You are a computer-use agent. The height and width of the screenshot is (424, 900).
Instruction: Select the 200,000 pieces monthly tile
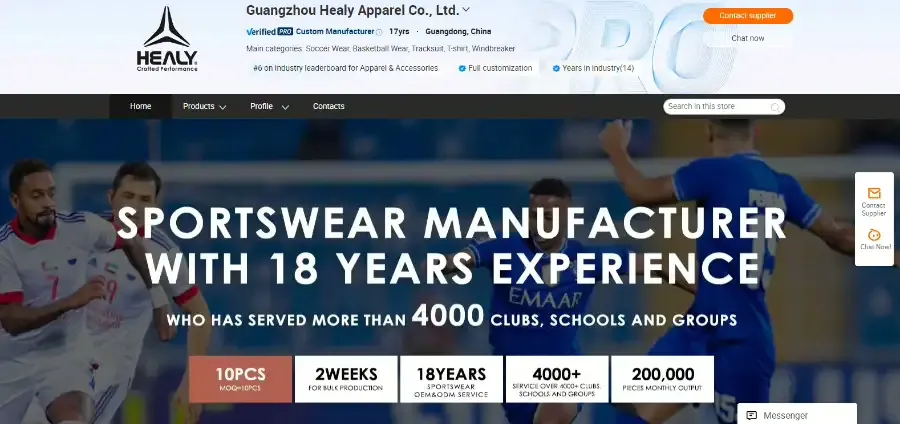[662, 379]
